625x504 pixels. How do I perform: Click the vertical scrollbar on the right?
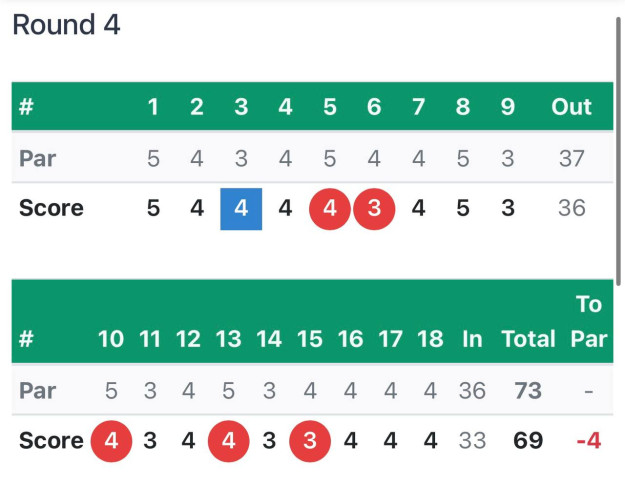point(619,152)
